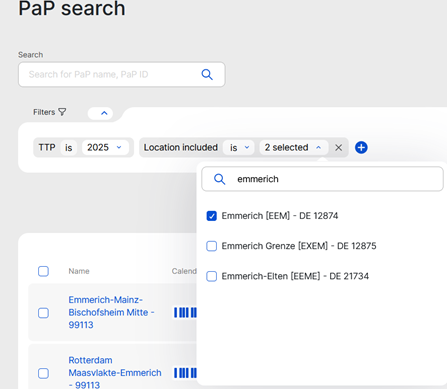Click the 'Location included' filter label
The height and width of the screenshot is (389, 447).
coord(181,147)
